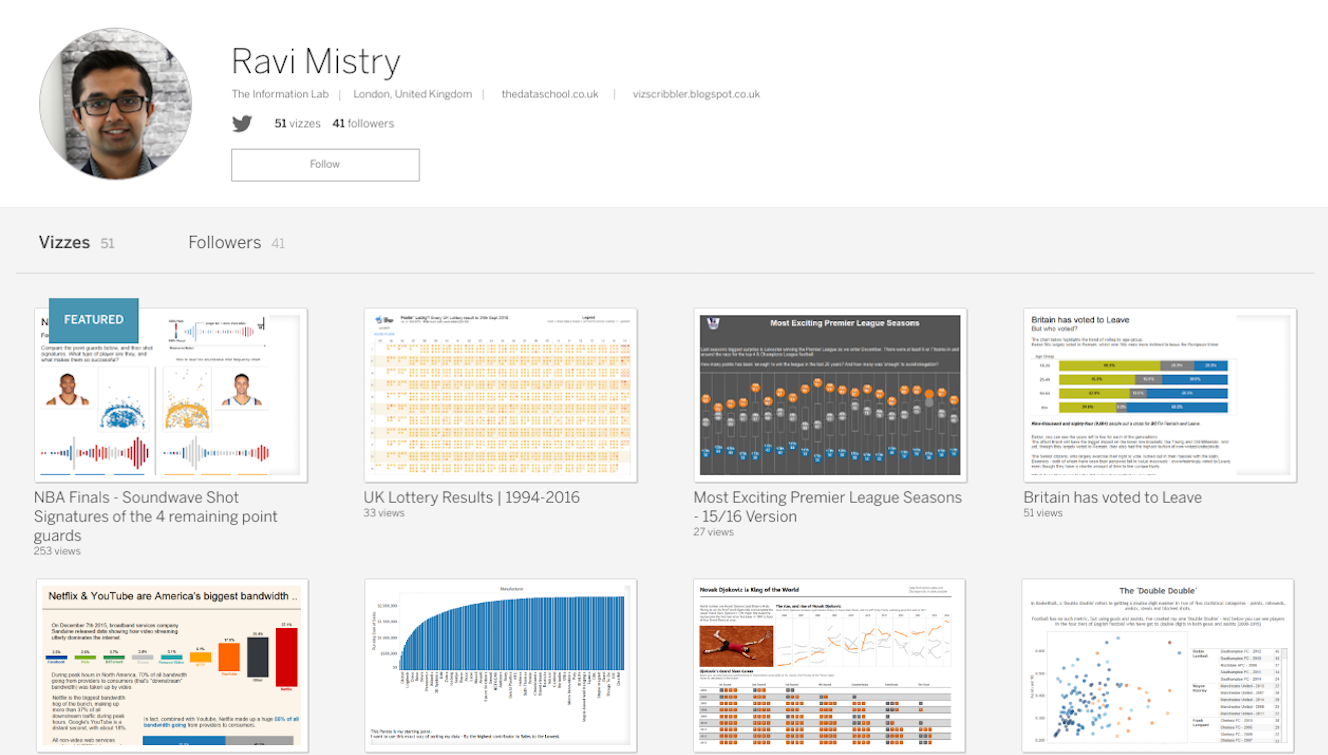Open the Netflix & YouTube bandwidth thumbnail
This screenshot has width=1328, height=755.
pyautogui.click(x=171, y=665)
